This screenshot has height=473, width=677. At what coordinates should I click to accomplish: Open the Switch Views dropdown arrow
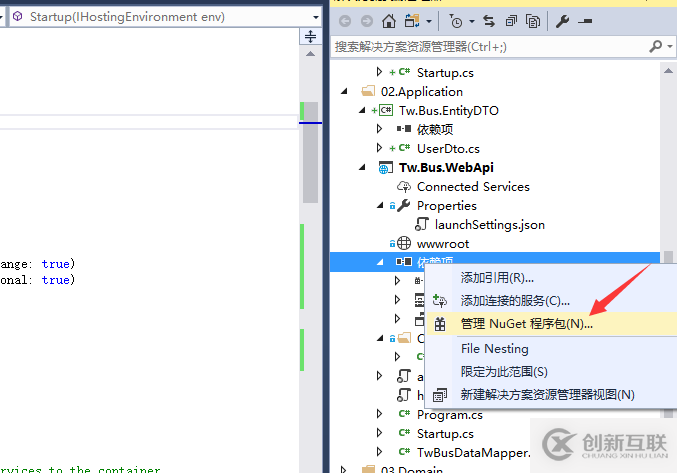point(429,21)
